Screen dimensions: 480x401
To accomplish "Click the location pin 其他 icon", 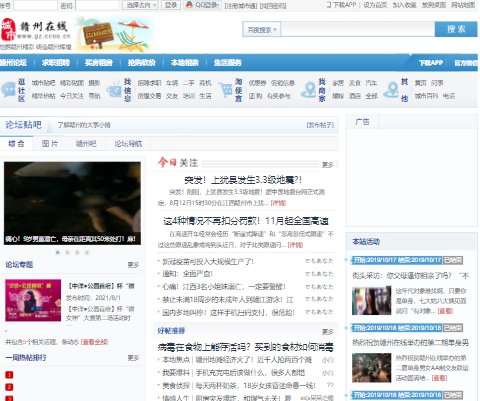I will click(x=391, y=90).
